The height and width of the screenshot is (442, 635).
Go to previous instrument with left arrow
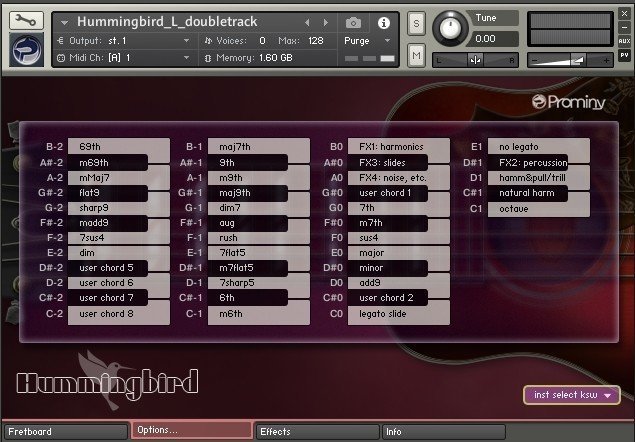pos(307,23)
